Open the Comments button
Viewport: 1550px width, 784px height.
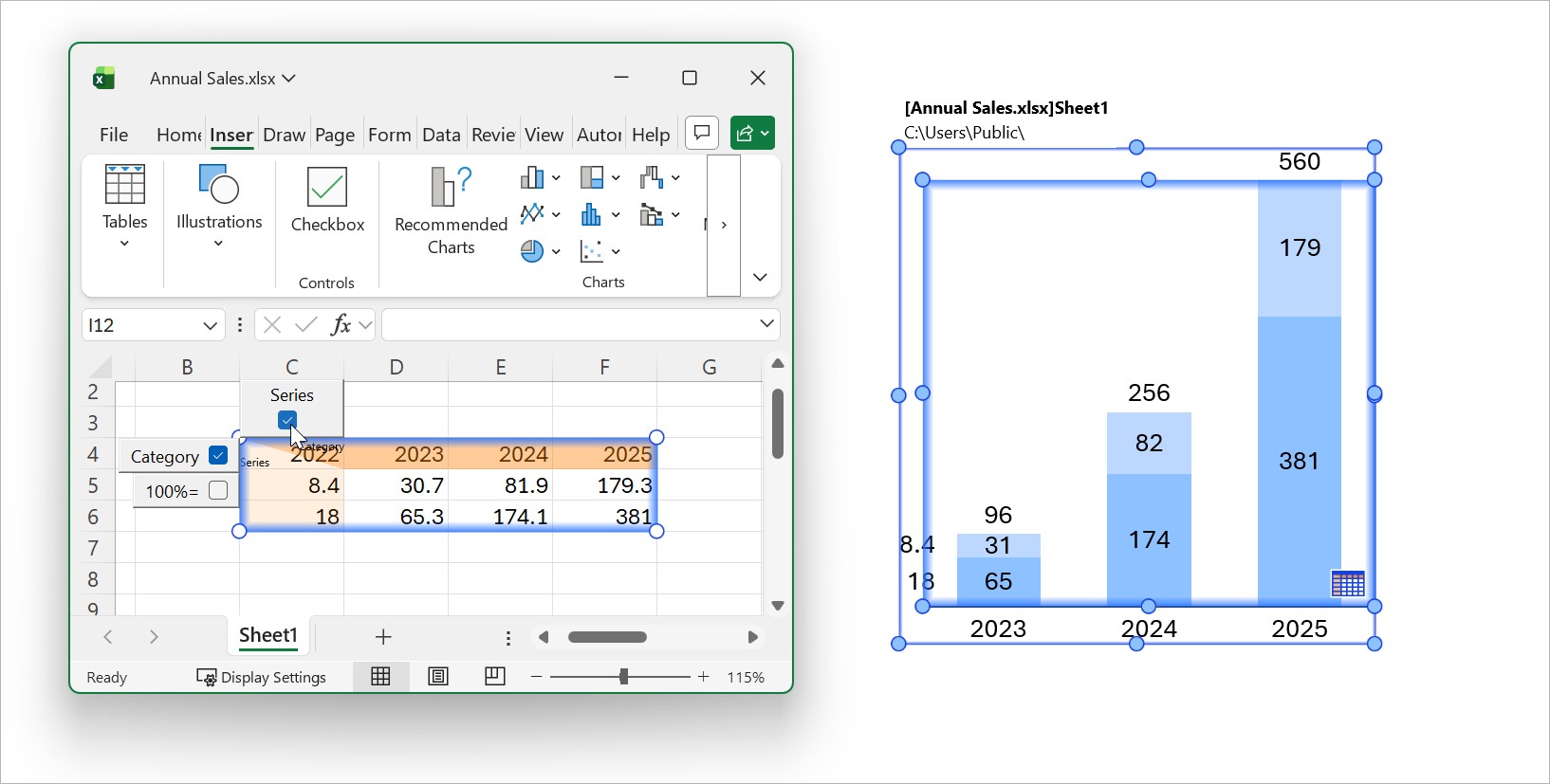[x=702, y=133]
